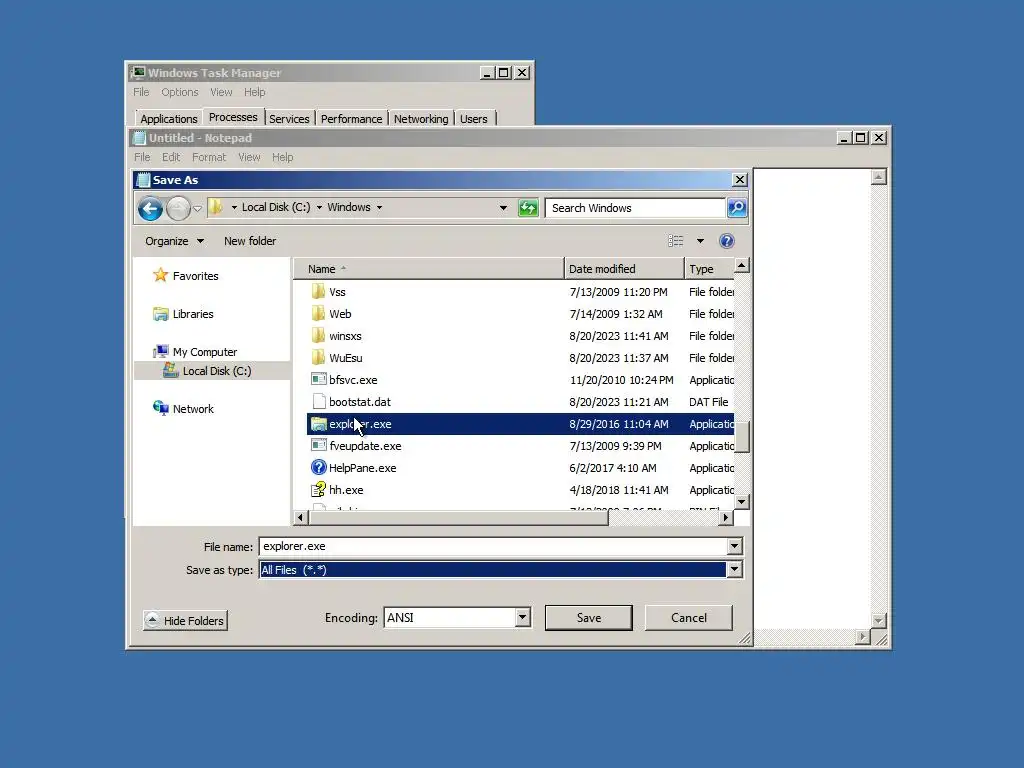The image size is (1024, 768).
Task: Click the Search Windows field
Action: pyautogui.click(x=635, y=208)
